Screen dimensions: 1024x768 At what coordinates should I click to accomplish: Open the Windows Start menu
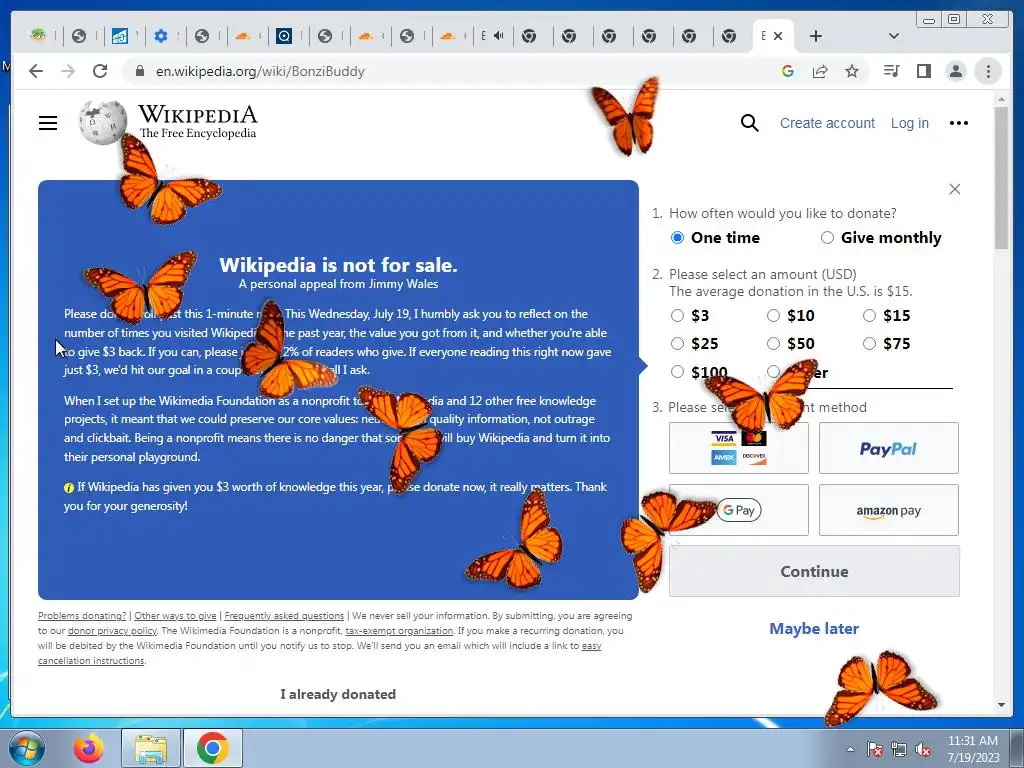(26, 748)
